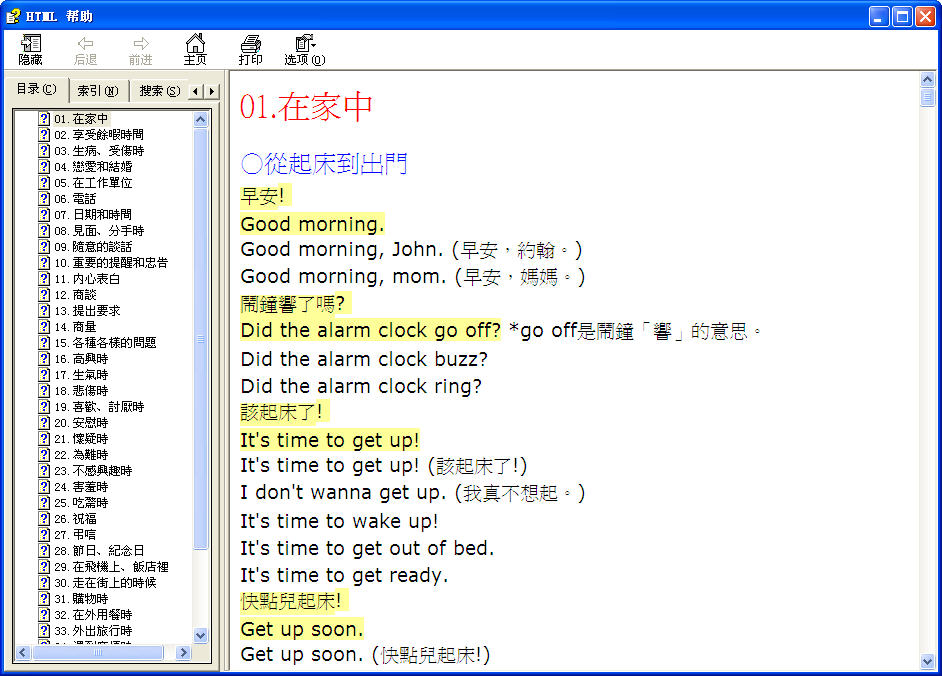Click right arrow of tree horizontal scrollbar
The image size is (942, 676).
click(183, 653)
